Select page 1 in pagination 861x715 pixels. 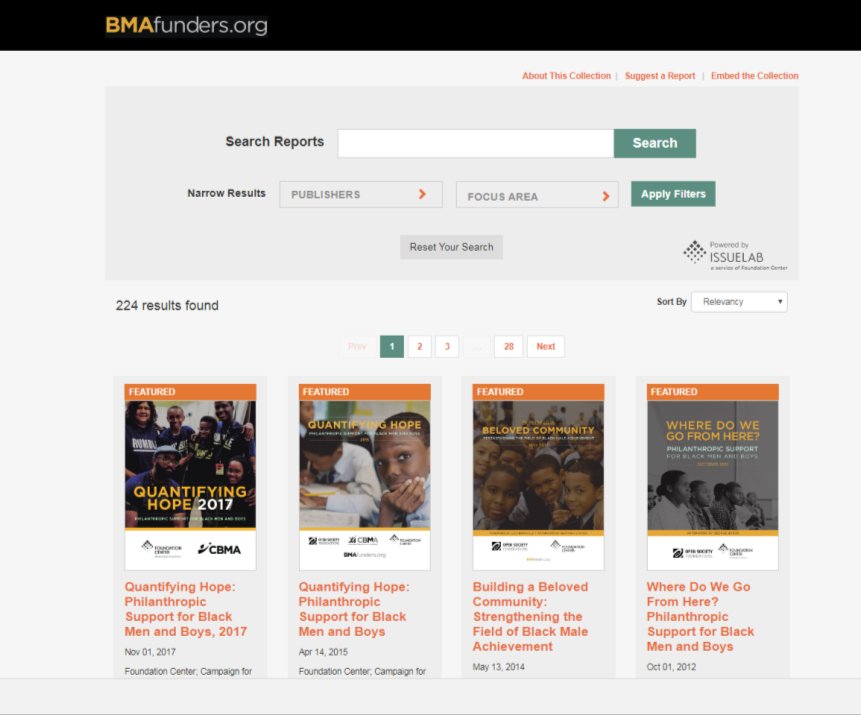coord(392,347)
